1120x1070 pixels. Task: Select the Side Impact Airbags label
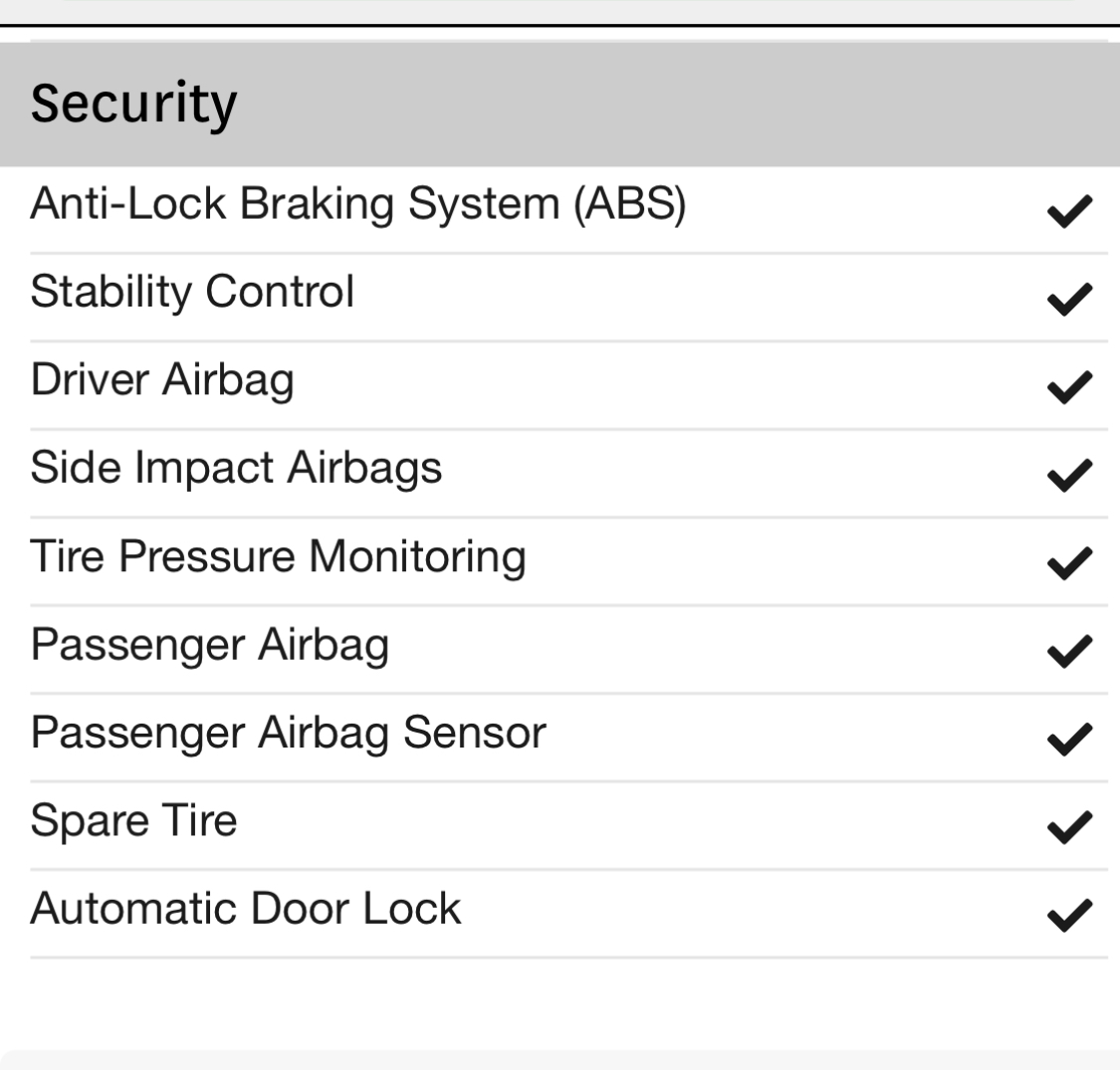coord(236,469)
